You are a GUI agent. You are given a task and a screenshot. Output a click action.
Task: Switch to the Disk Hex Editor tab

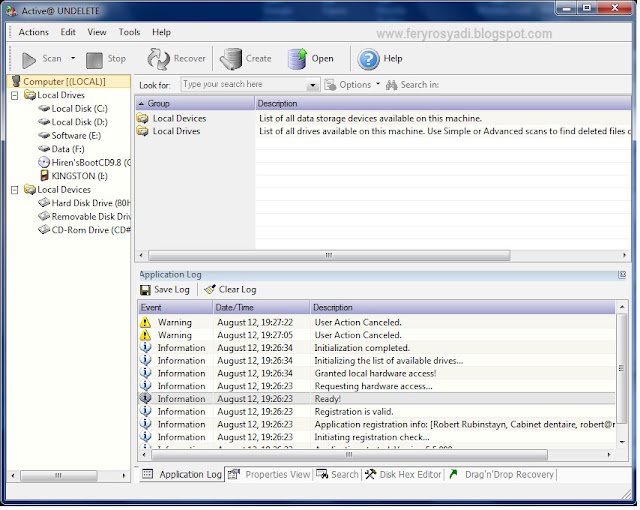[403, 475]
